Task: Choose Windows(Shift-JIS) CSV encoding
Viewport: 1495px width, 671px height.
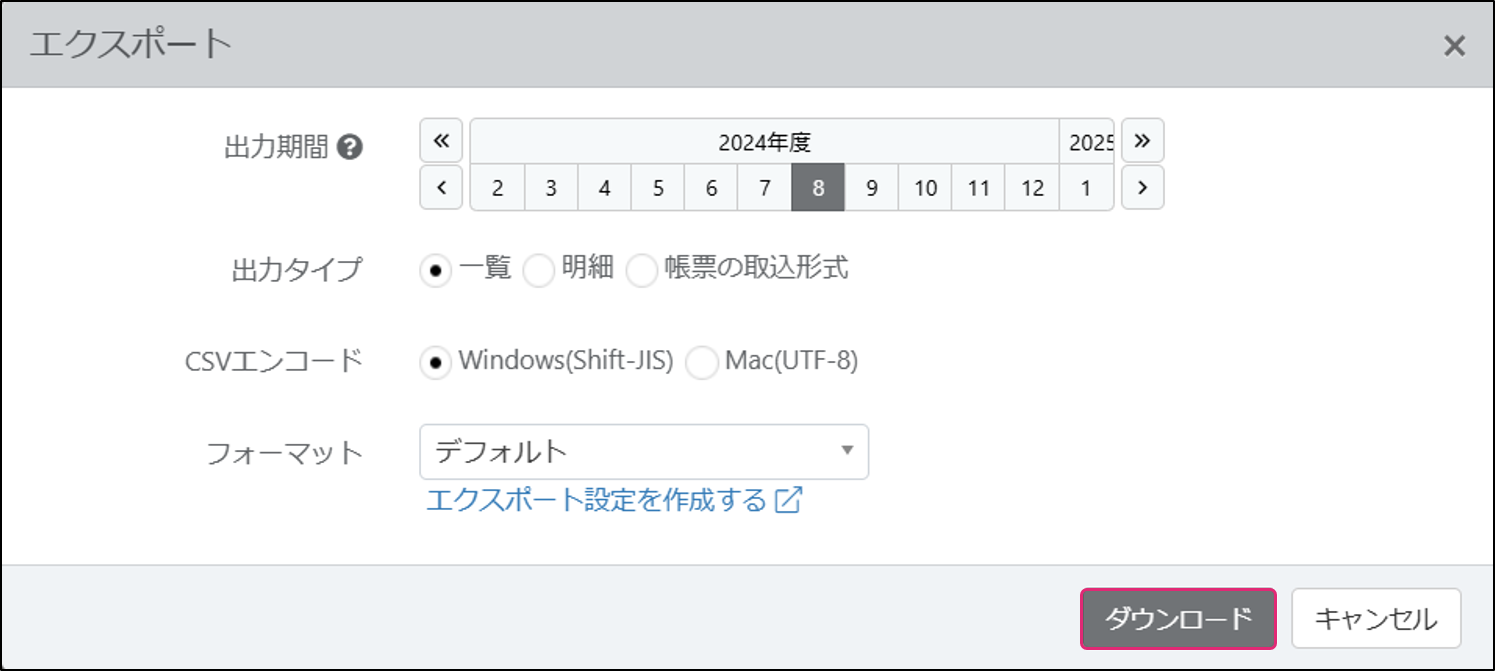Action: coord(435,362)
